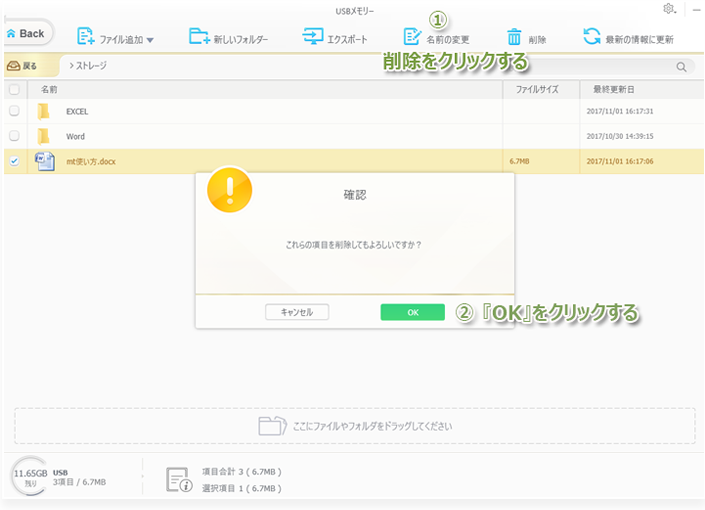Viewport: 705px width, 510px height.
Task: Expand the ファイル追加 dropdown arrow
Action: (150, 40)
